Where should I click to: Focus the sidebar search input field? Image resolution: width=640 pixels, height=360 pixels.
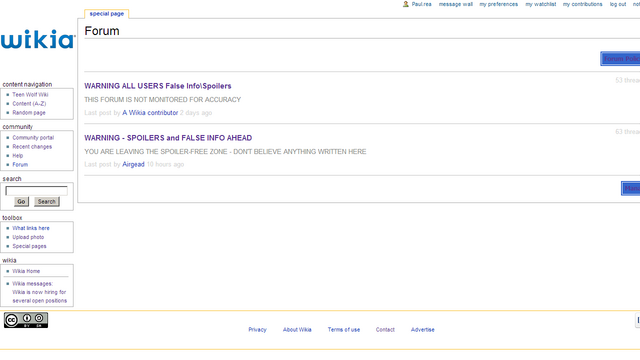point(36,191)
